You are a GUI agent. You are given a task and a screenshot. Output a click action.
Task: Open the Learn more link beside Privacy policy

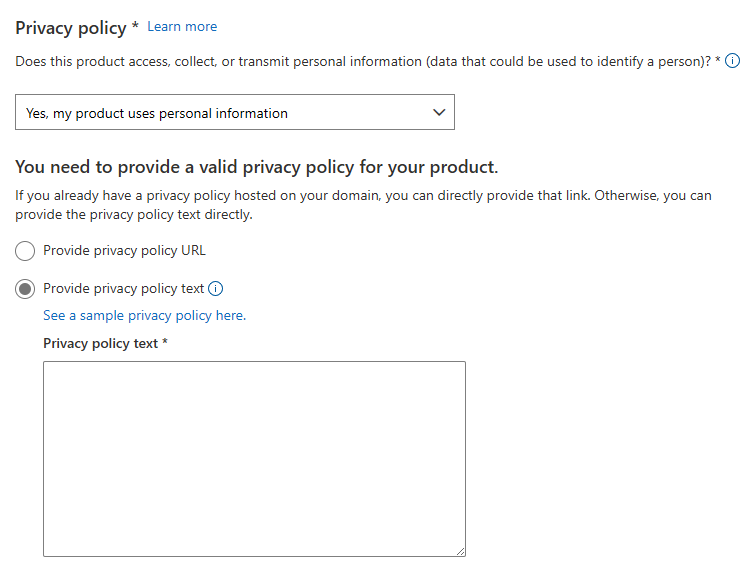pyautogui.click(x=182, y=27)
